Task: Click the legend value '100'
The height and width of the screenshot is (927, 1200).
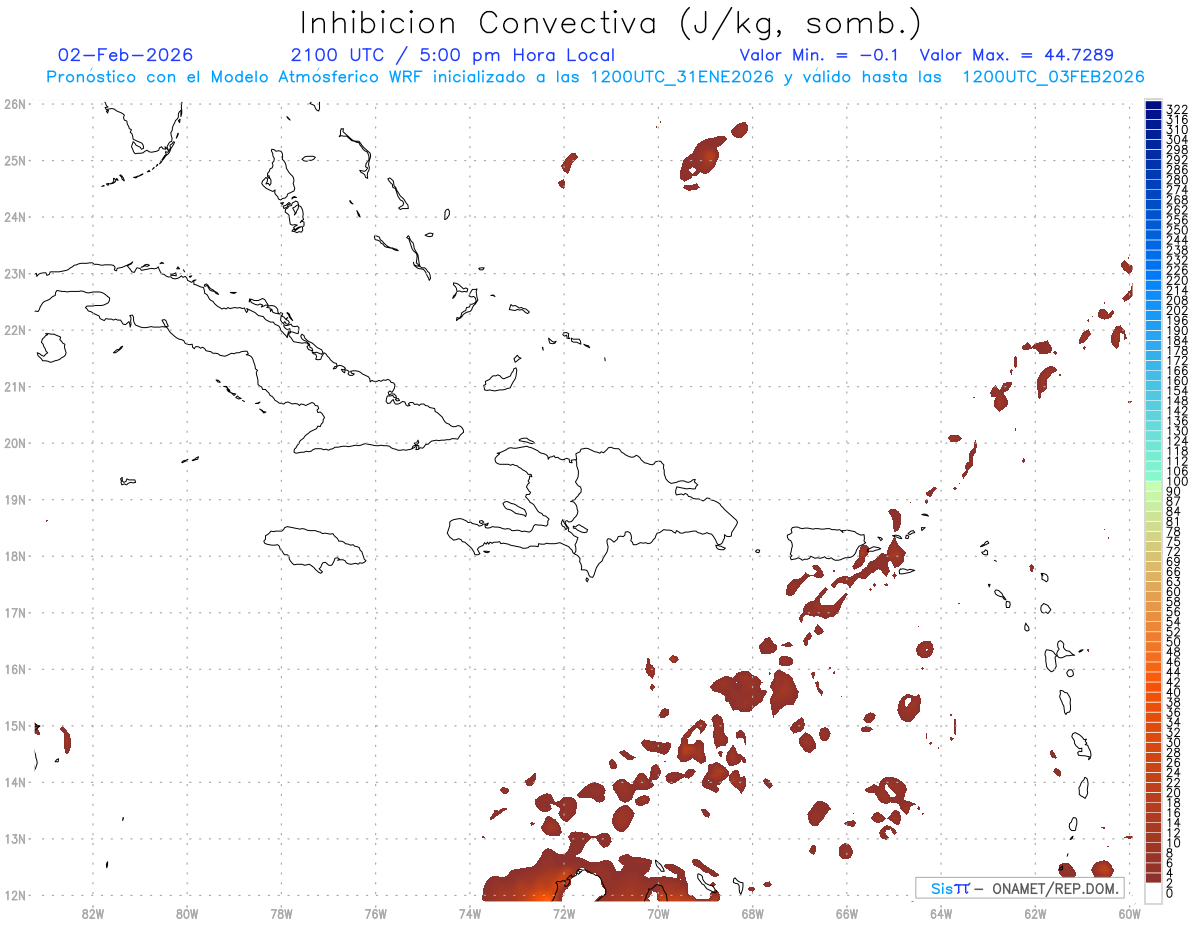Action: (1176, 482)
